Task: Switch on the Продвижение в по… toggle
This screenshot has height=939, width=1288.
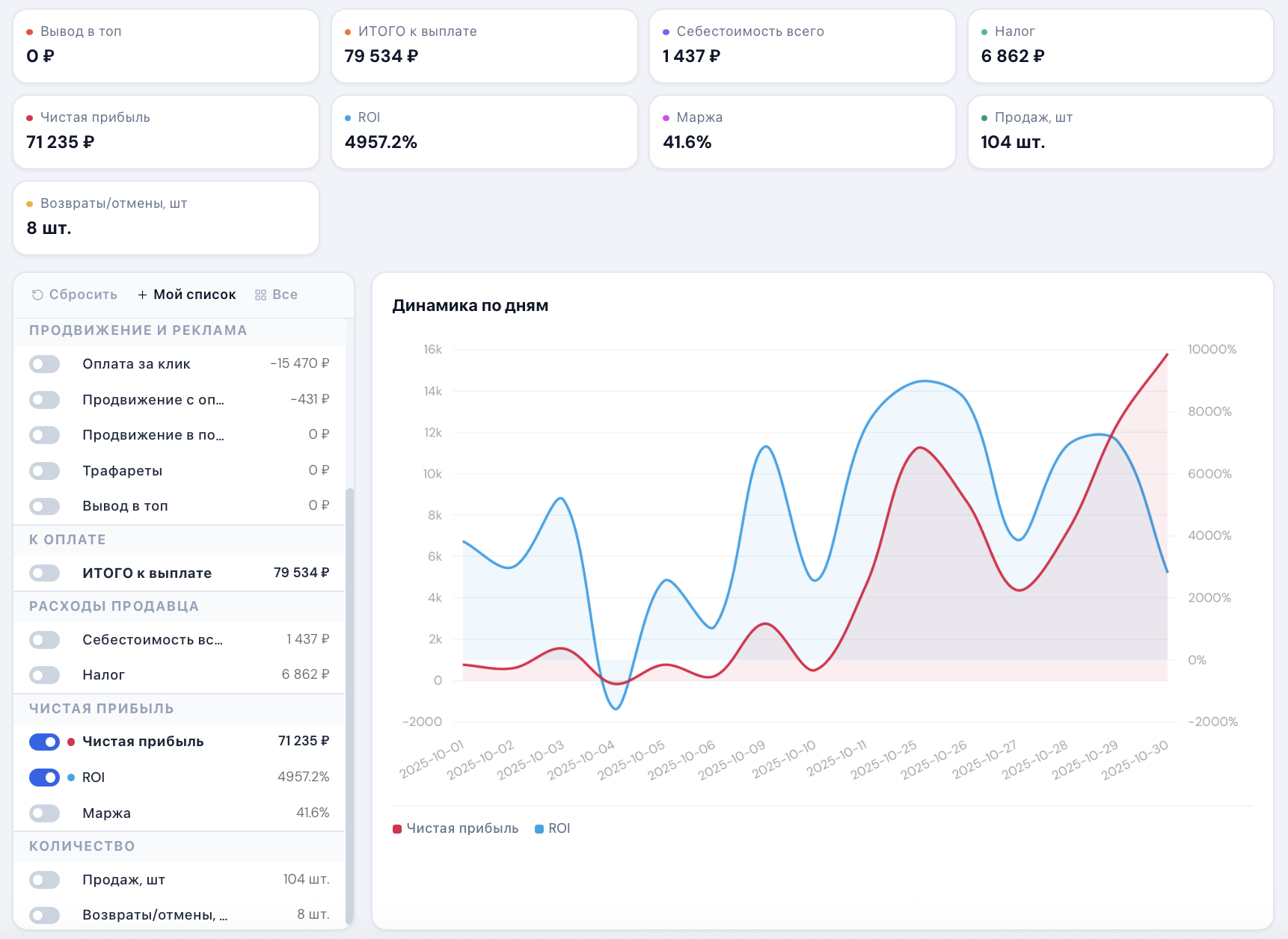Action: (45, 435)
